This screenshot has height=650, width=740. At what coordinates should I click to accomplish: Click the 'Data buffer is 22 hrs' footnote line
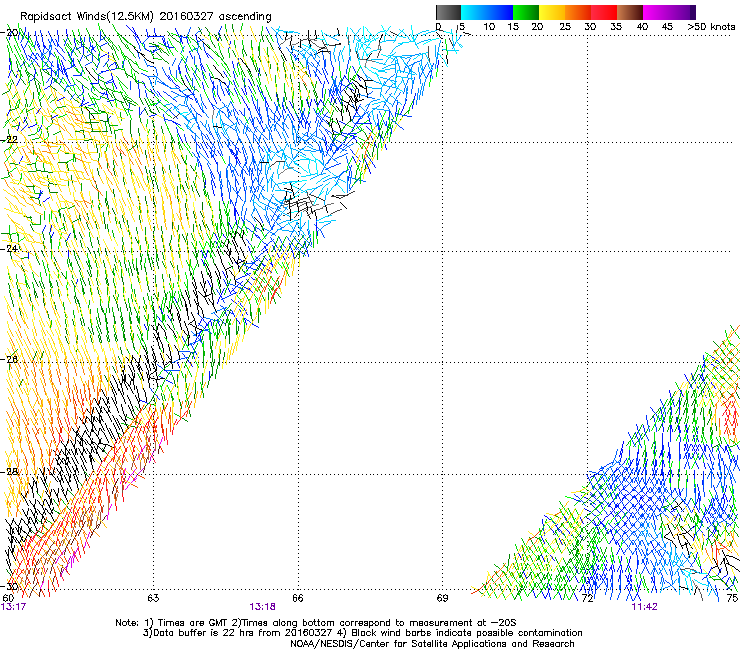coord(362,633)
